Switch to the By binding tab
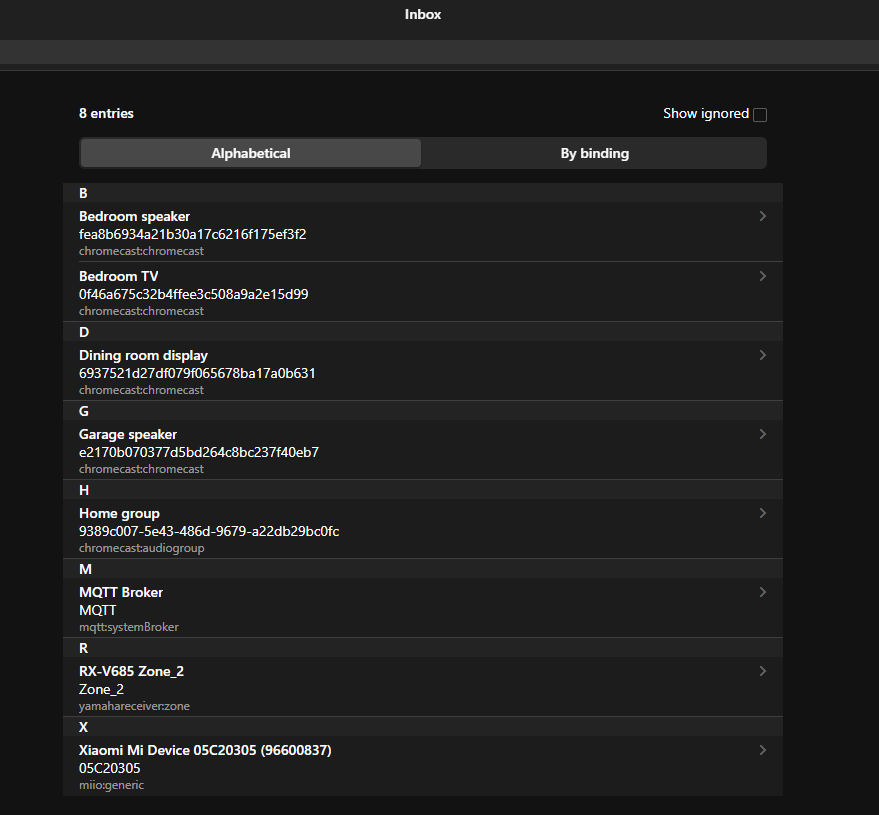The height and width of the screenshot is (815, 879). point(594,153)
